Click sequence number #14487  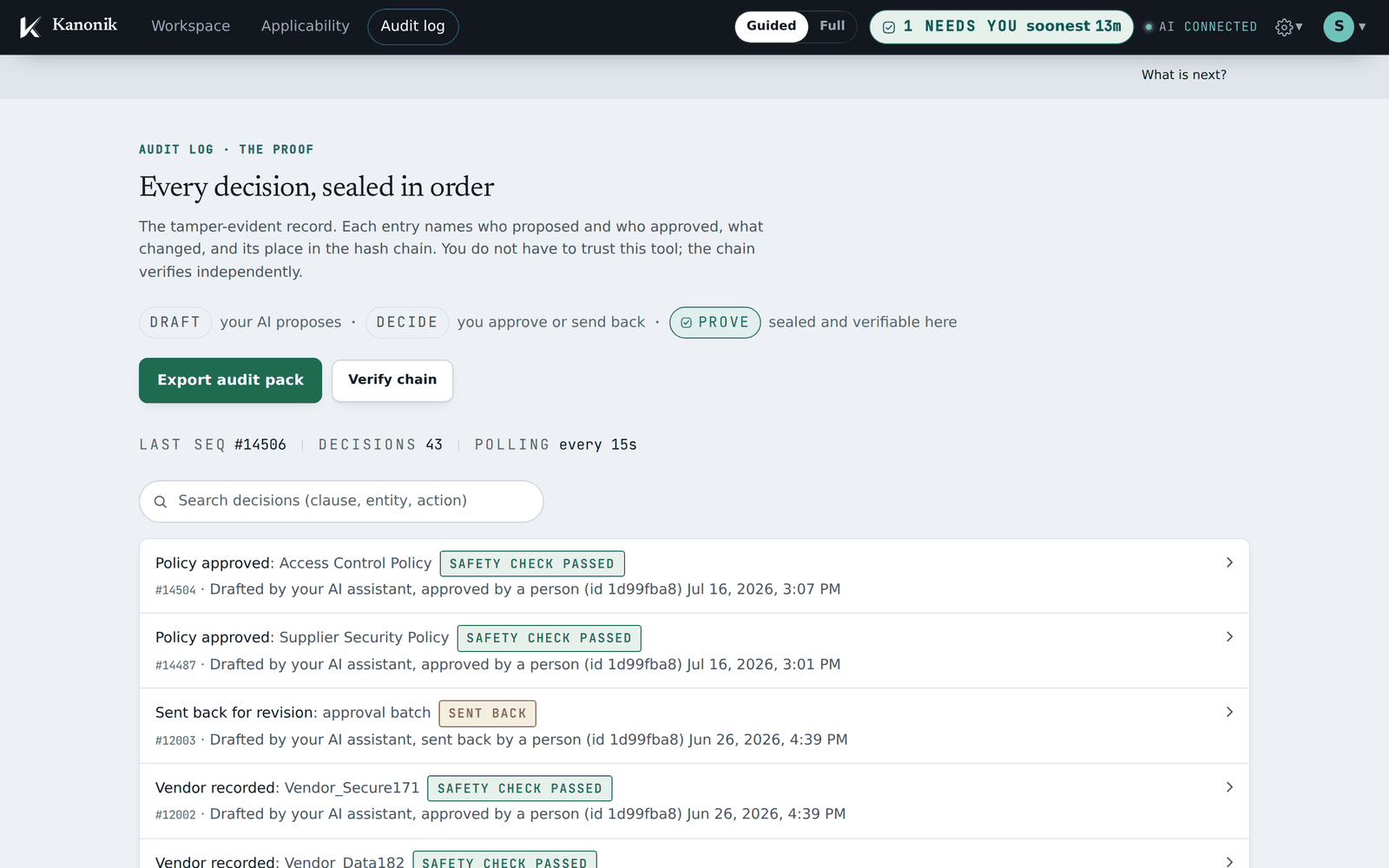tap(175, 666)
